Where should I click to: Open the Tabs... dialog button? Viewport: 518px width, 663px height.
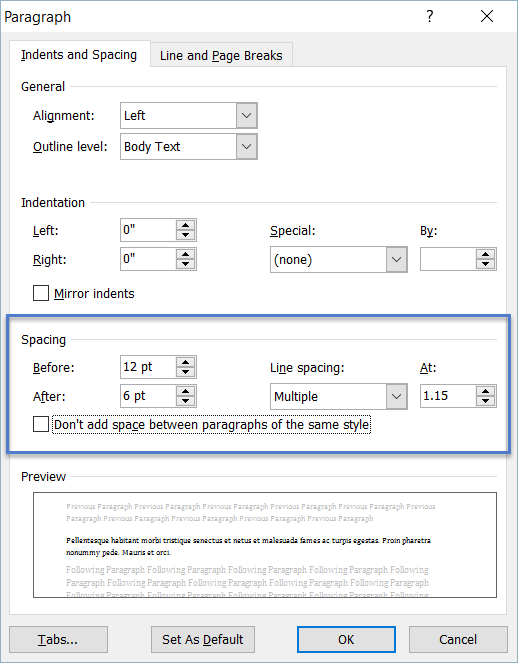[58, 639]
